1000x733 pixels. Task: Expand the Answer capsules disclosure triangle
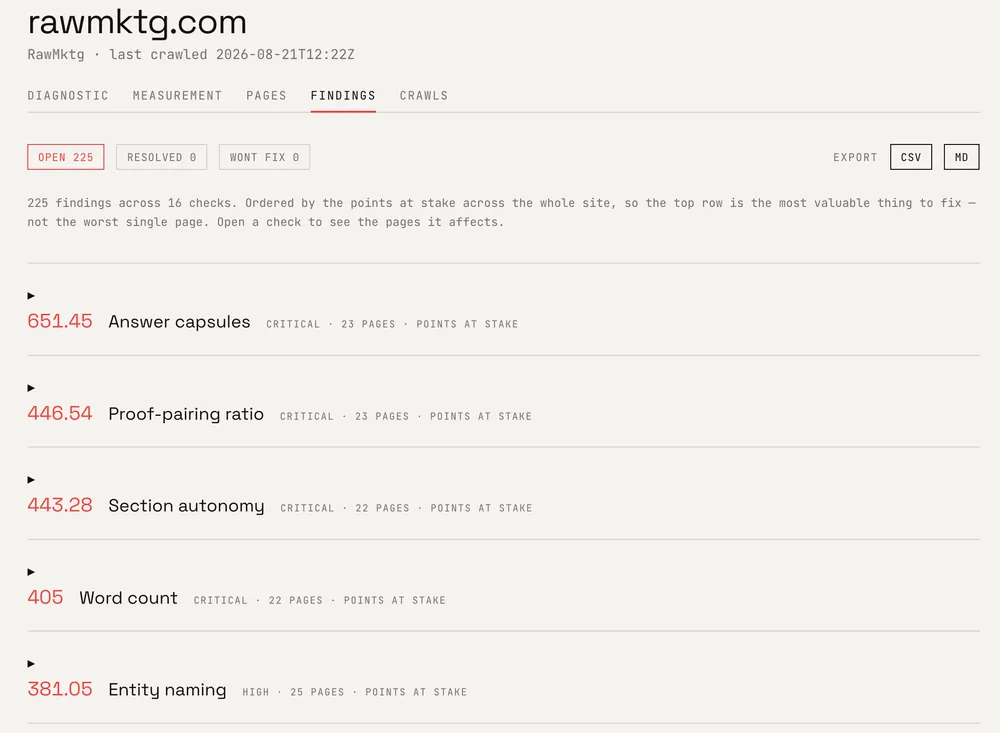31,296
